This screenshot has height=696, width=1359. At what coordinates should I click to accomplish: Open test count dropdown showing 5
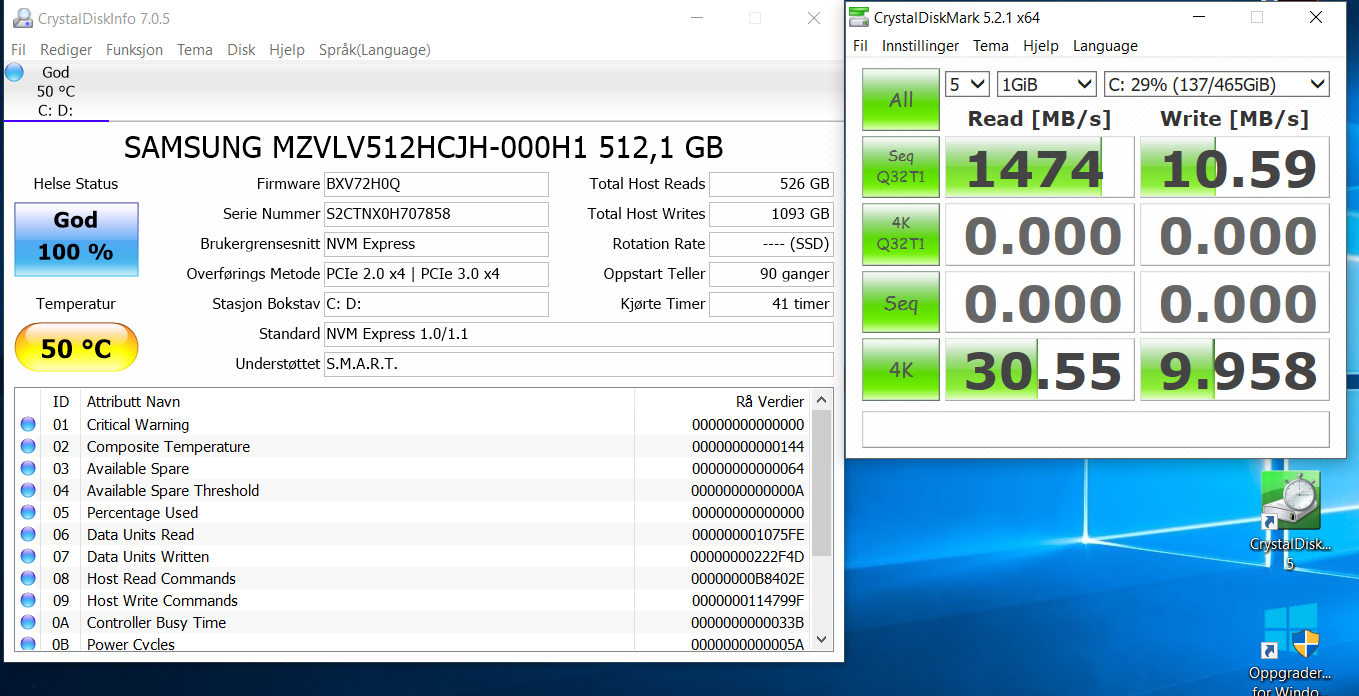967,85
